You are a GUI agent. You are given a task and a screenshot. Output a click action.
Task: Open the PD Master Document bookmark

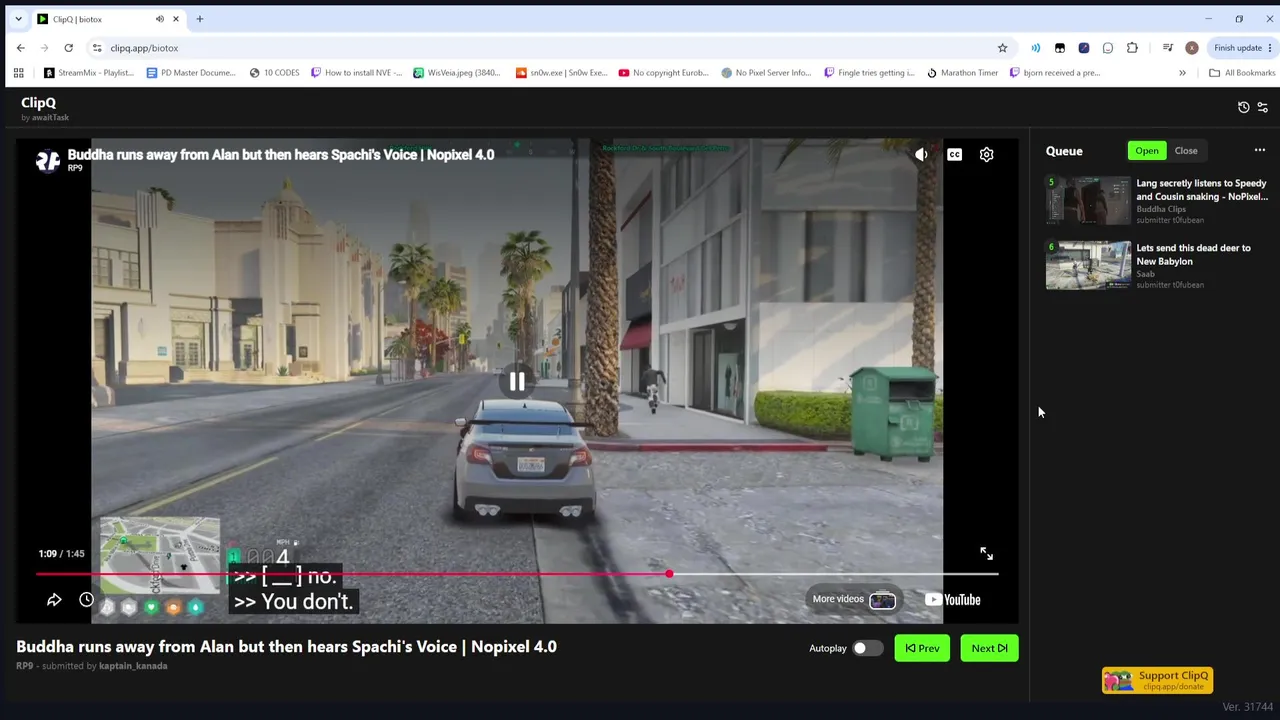pos(191,72)
